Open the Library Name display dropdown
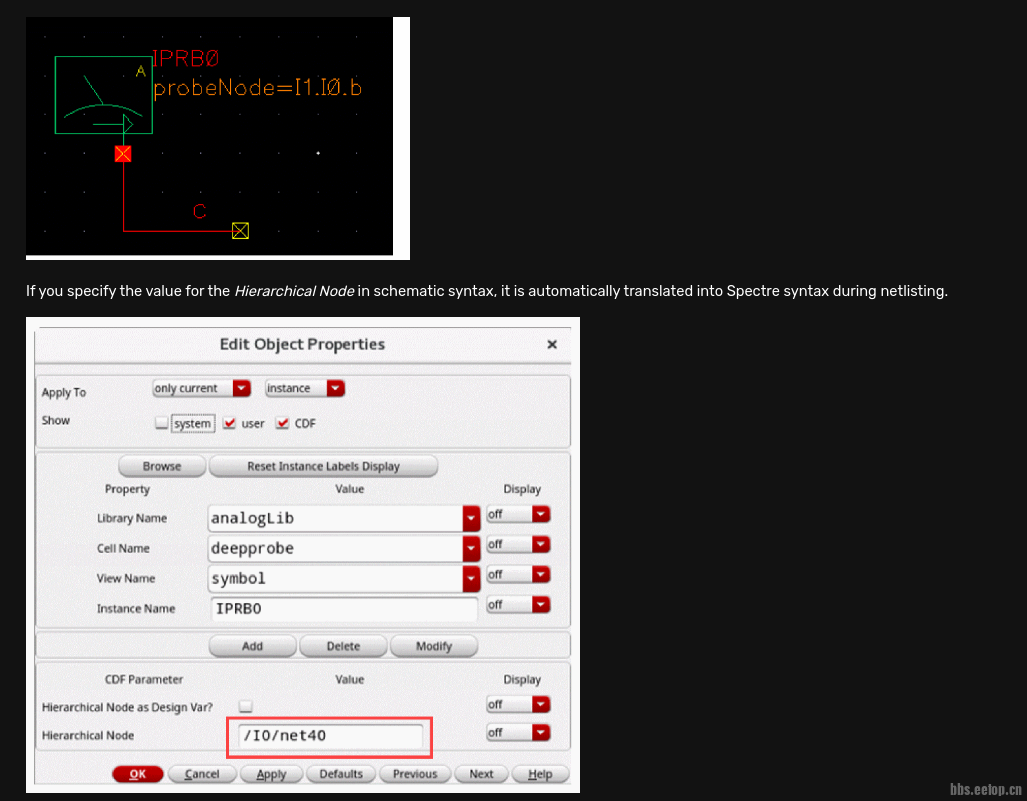The width and height of the screenshot is (1027, 801). click(518, 514)
